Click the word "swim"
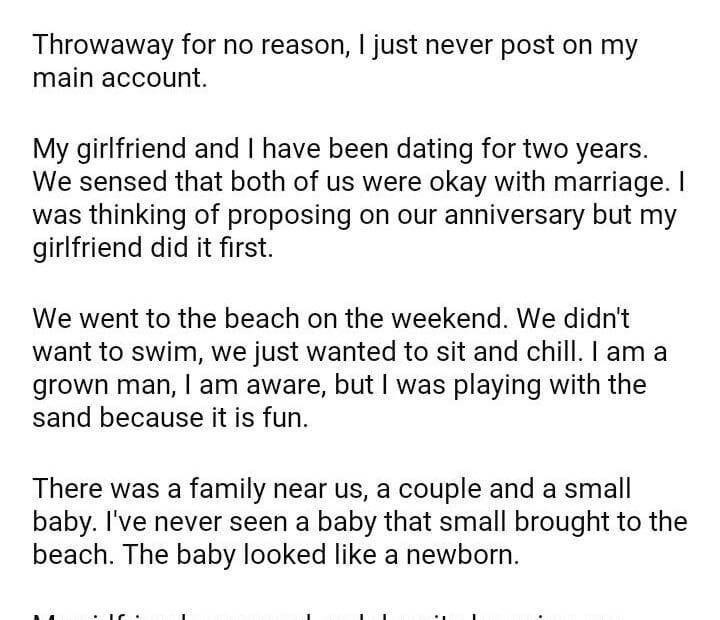This screenshot has width=720, height=620. coord(168,353)
